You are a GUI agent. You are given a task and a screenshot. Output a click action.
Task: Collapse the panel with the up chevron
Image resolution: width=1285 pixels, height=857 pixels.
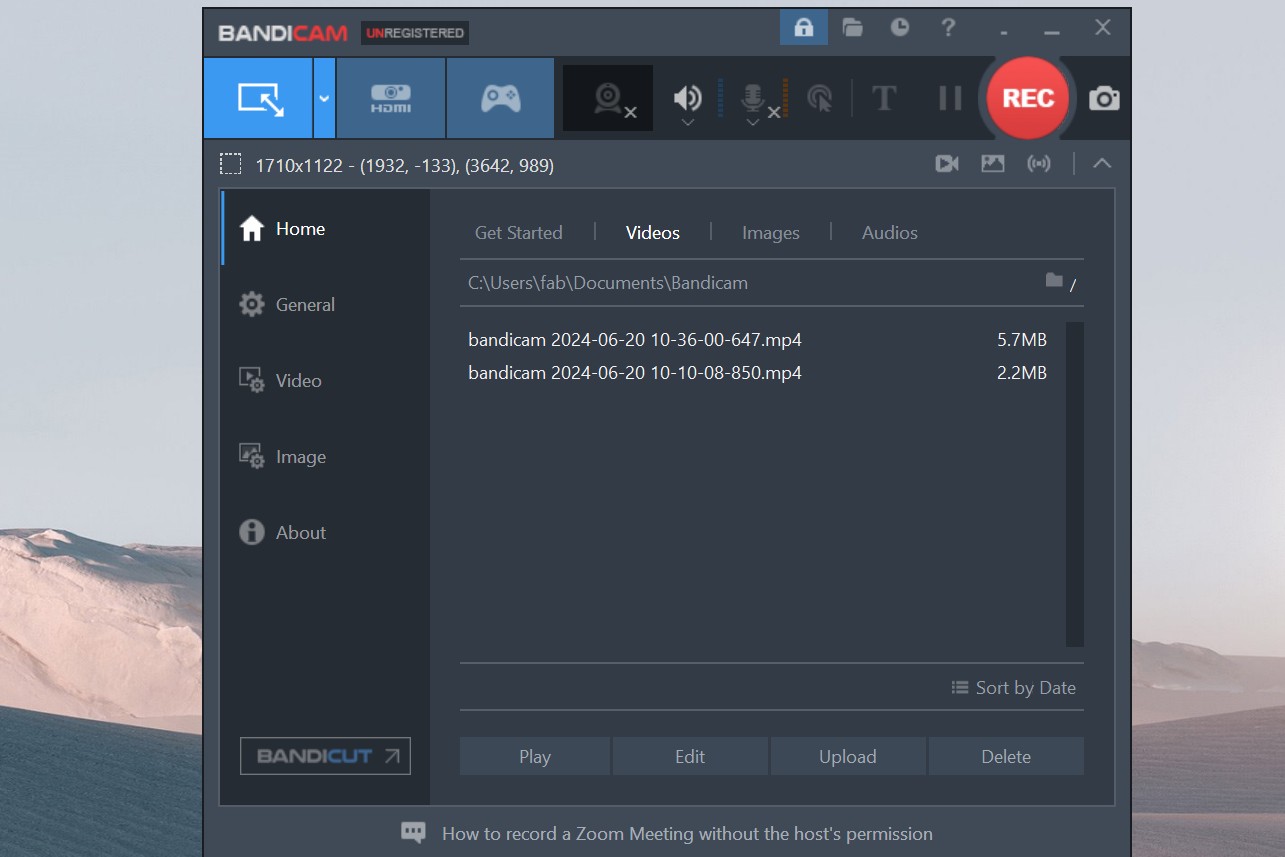click(1102, 163)
